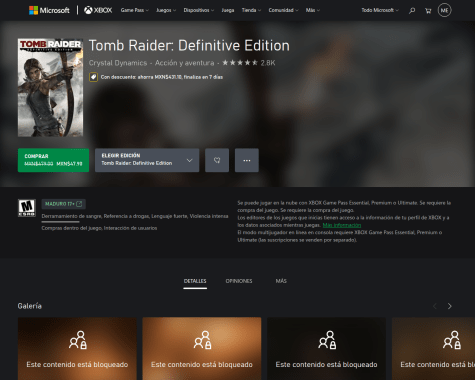Open the Tomb Raider cover art image
The width and height of the screenshot is (475, 380).
(50, 88)
